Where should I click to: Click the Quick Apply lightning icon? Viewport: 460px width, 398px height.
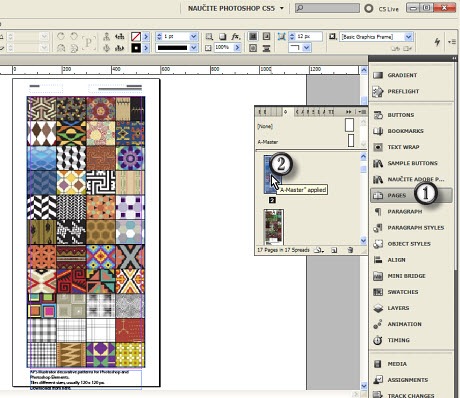pyautogui.click(x=437, y=42)
